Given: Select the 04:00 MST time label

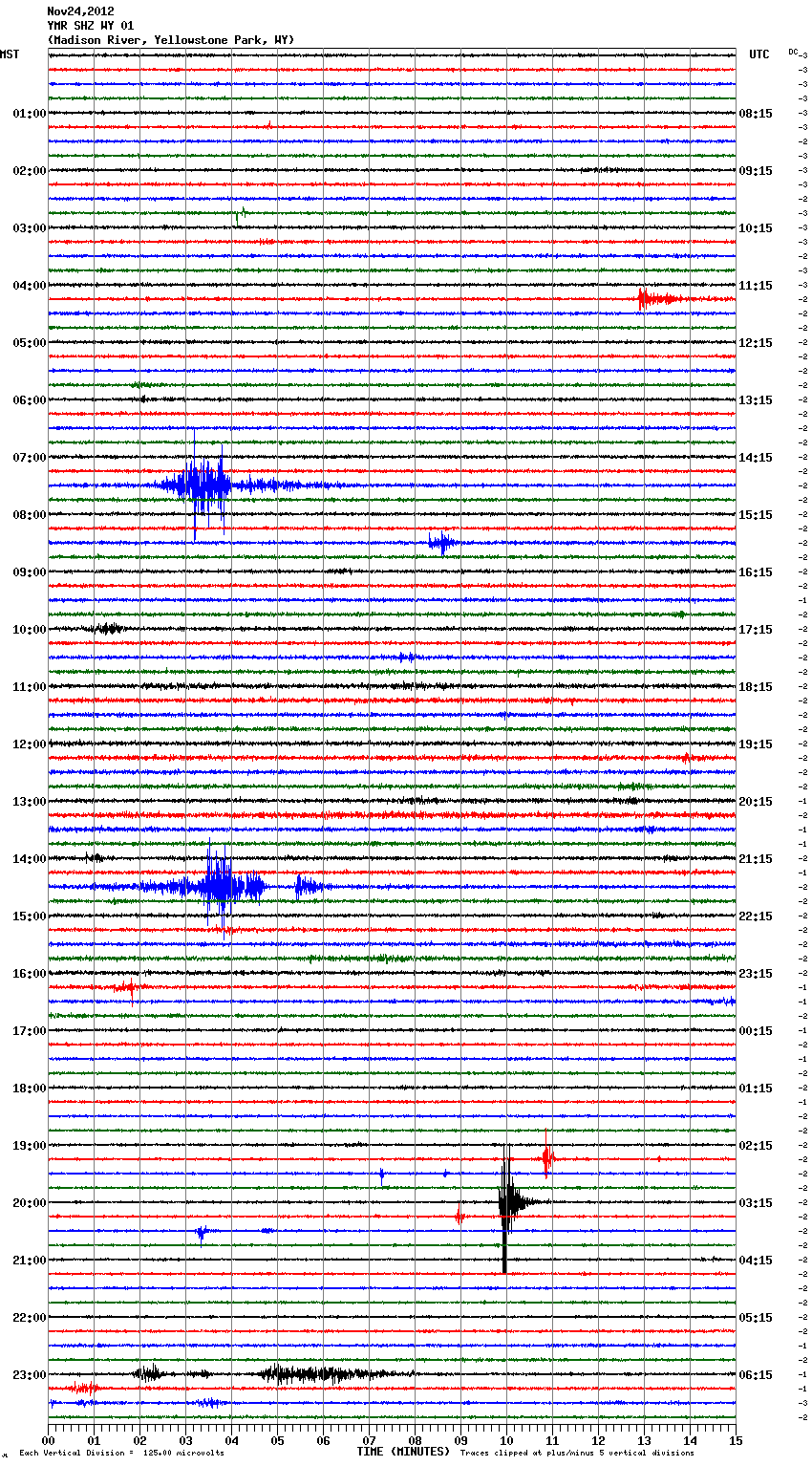Looking at the screenshot, I should [x=30, y=286].
